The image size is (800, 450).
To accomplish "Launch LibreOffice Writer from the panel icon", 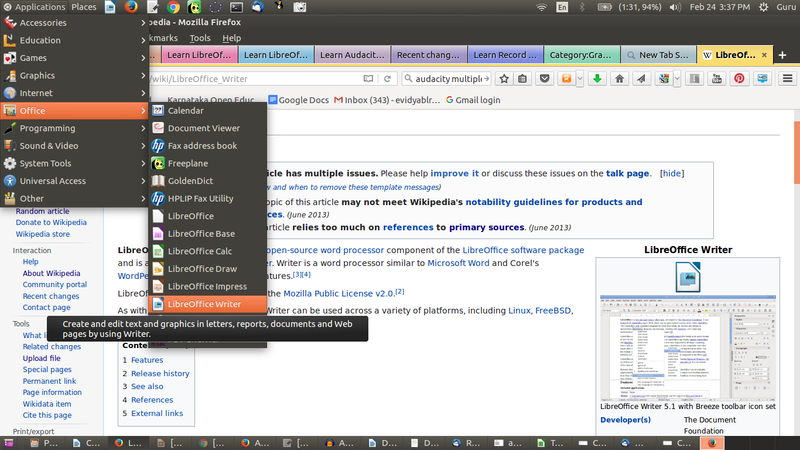I will (x=110, y=7).
